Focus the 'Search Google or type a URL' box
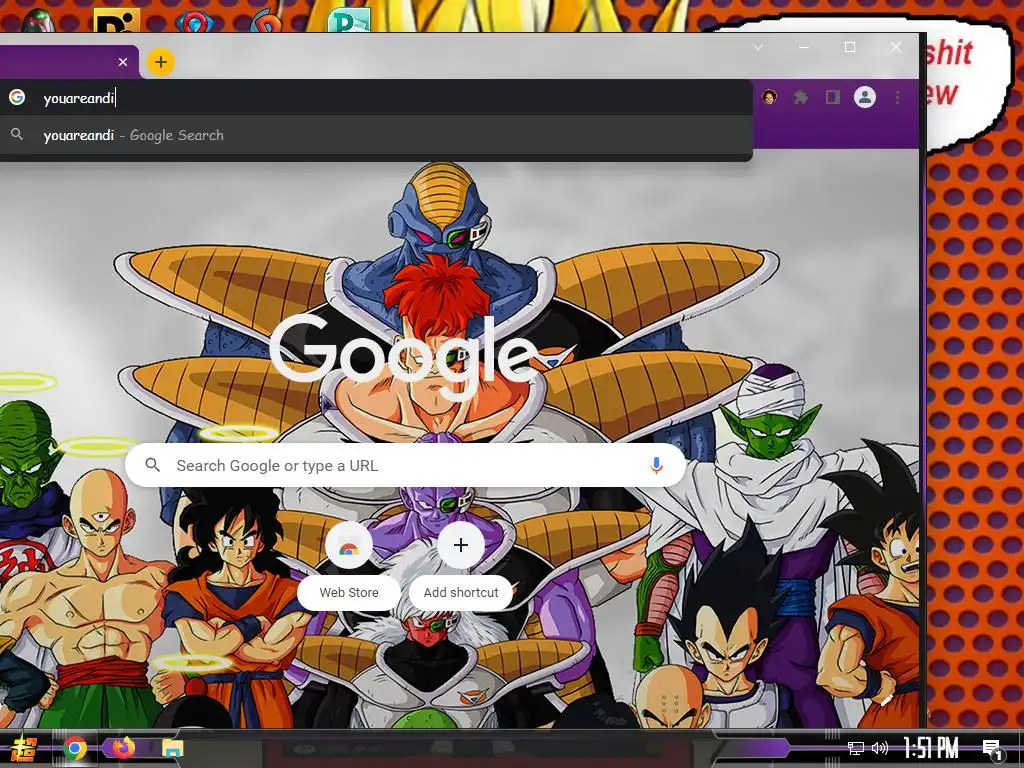Image resolution: width=1024 pixels, height=768 pixels. coord(405,466)
